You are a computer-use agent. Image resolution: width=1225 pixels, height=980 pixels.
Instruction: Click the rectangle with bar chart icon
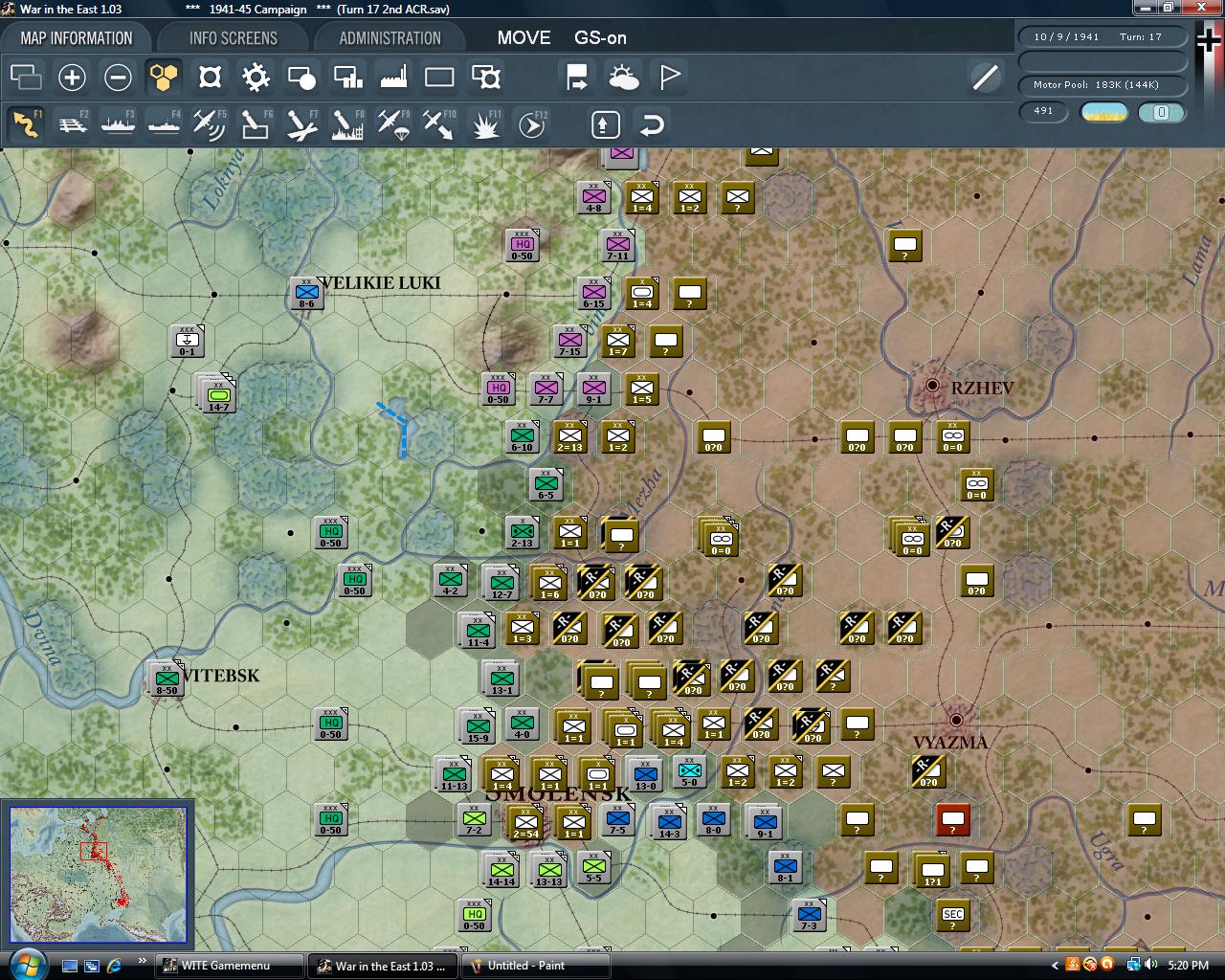coord(347,77)
